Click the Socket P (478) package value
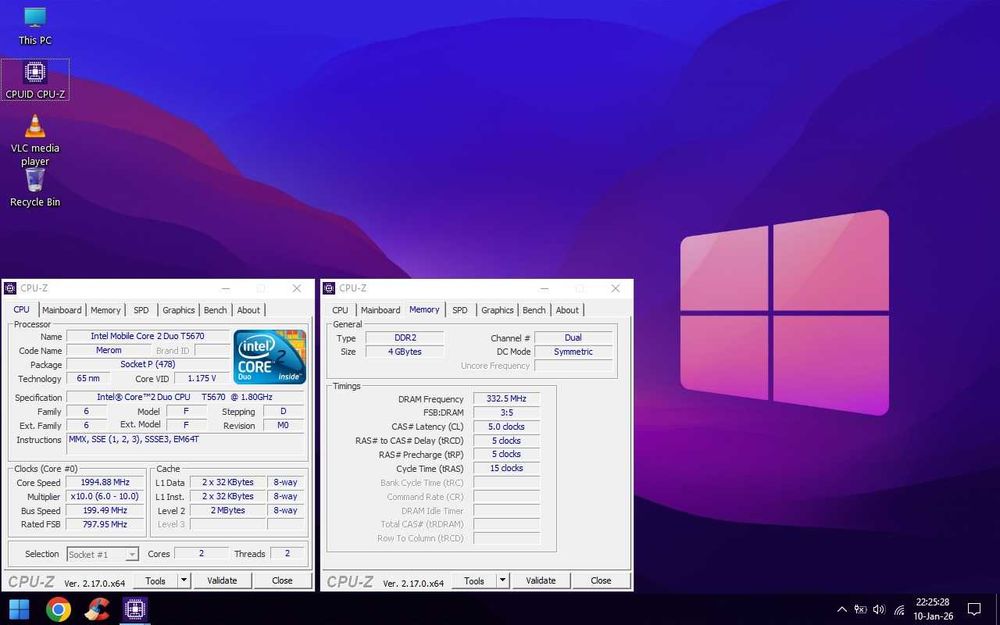Image resolution: width=1000 pixels, height=625 pixels. tap(148, 364)
